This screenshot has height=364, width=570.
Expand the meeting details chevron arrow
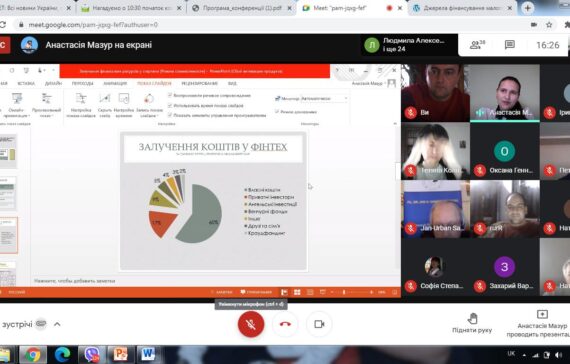click(57, 324)
